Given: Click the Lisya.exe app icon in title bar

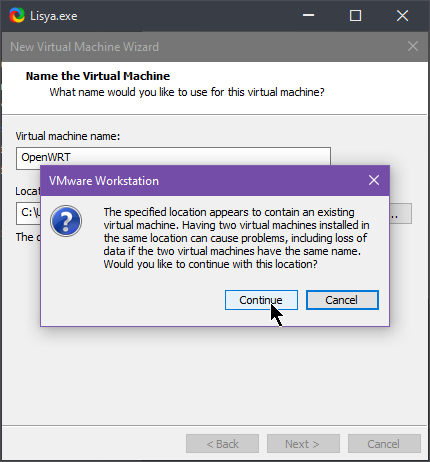Looking at the screenshot, I should 17,15.
